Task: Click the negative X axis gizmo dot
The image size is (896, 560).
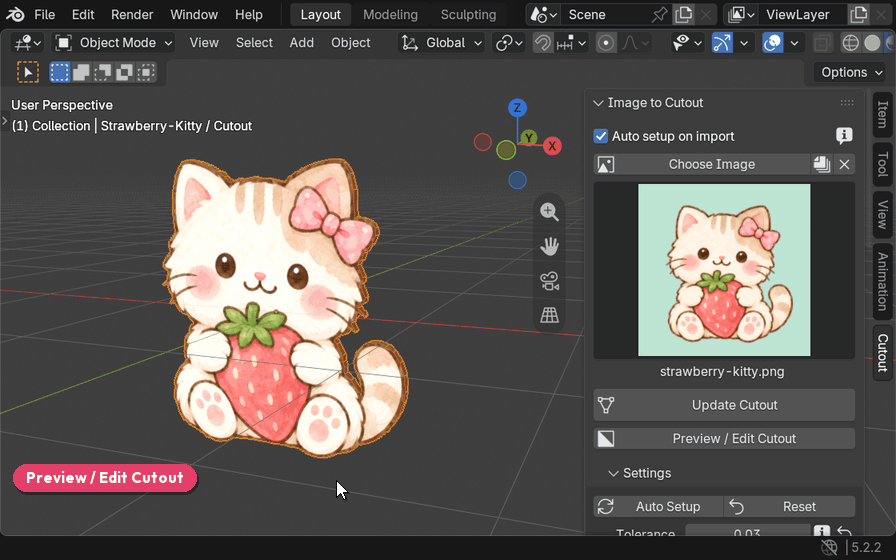Action: tap(483, 142)
